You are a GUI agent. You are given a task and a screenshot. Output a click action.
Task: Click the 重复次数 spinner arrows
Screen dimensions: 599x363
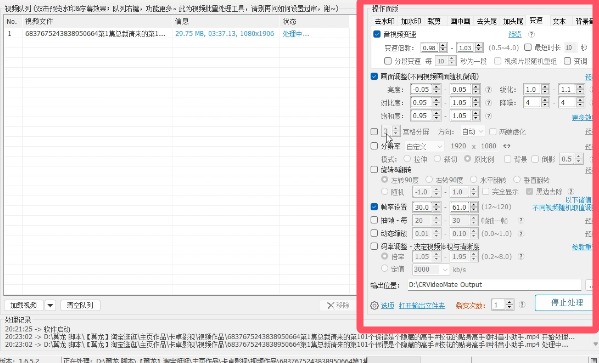(x=510, y=305)
